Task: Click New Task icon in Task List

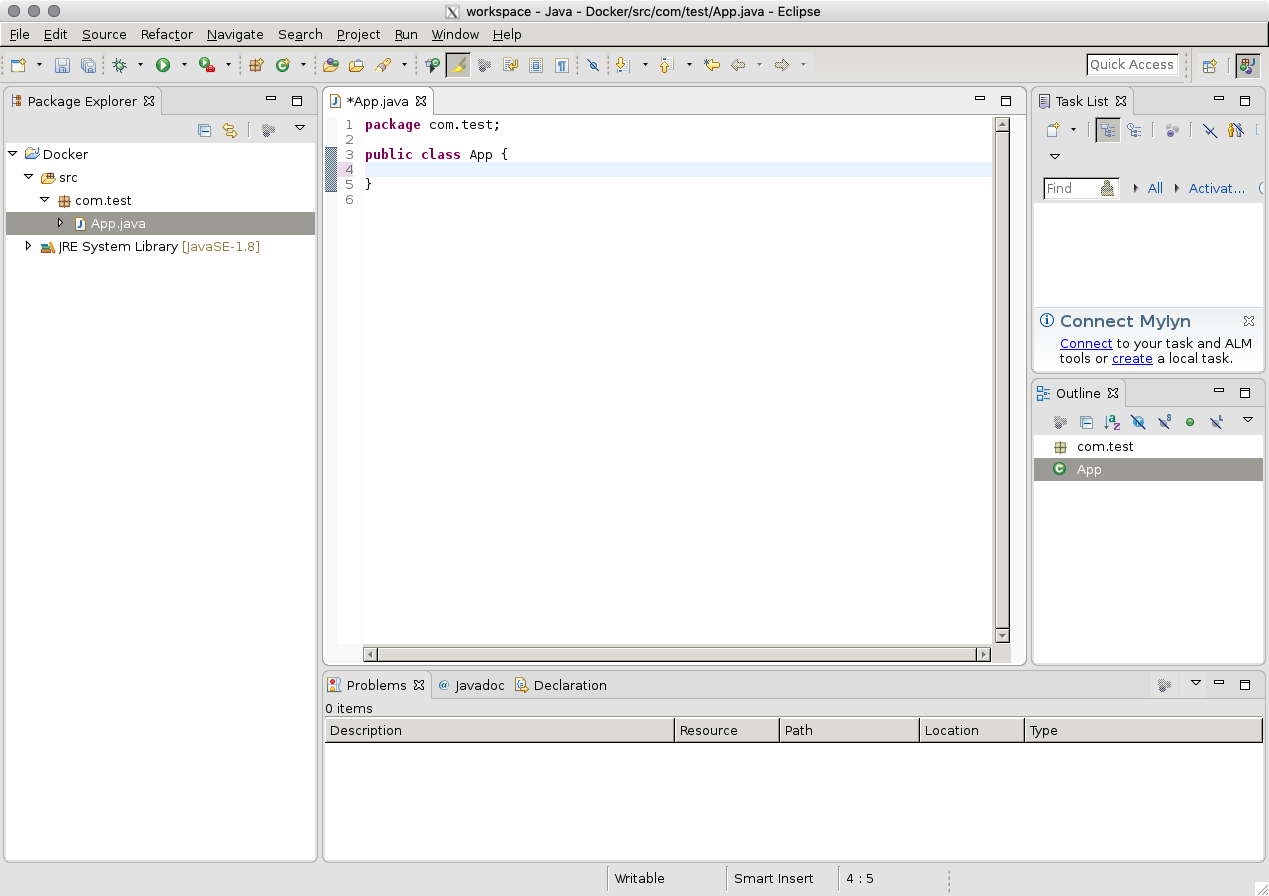Action: click(x=1053, y=130)
